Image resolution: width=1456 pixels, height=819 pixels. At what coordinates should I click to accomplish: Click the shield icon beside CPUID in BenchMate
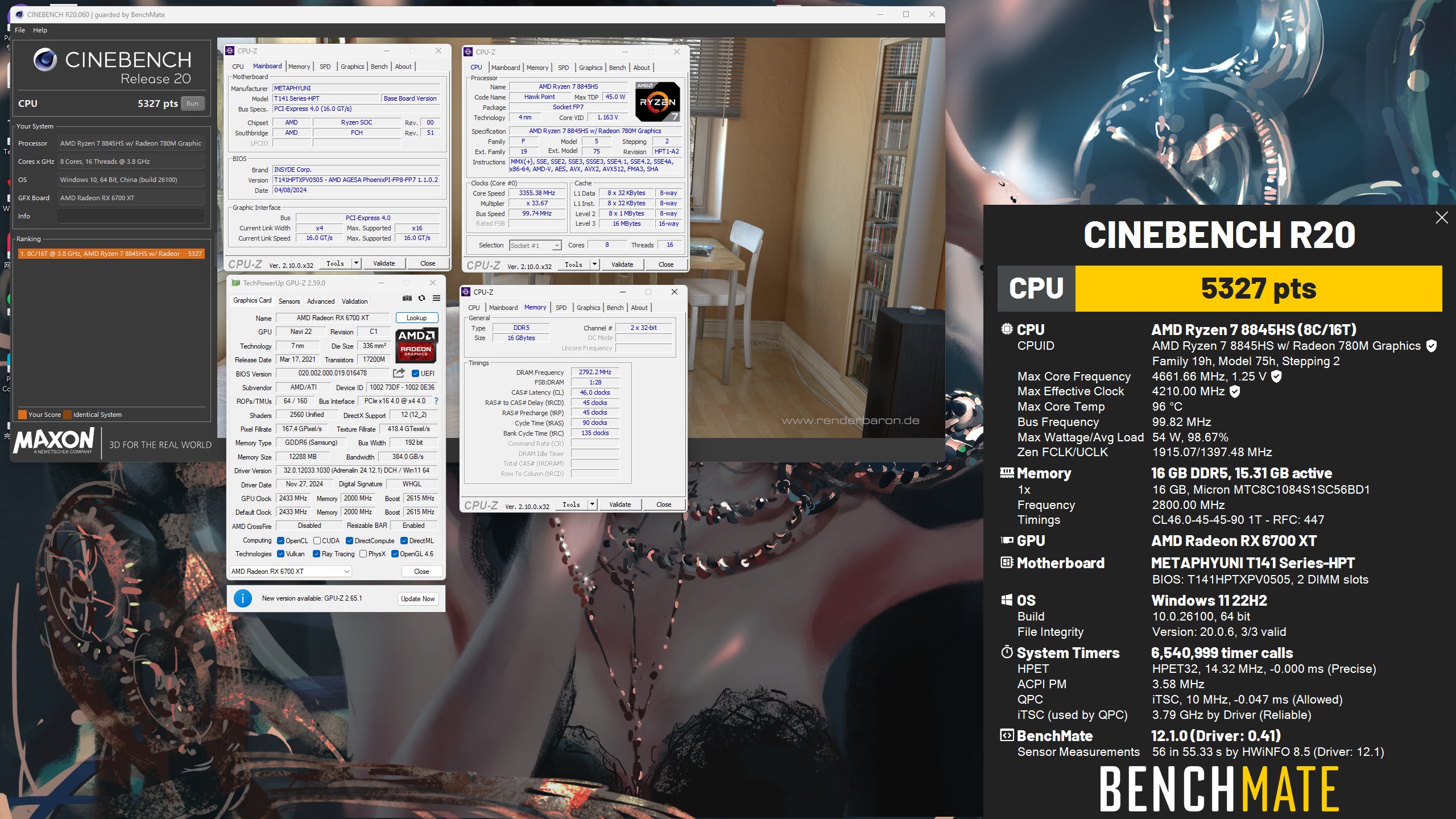(x=1432, y=346)
